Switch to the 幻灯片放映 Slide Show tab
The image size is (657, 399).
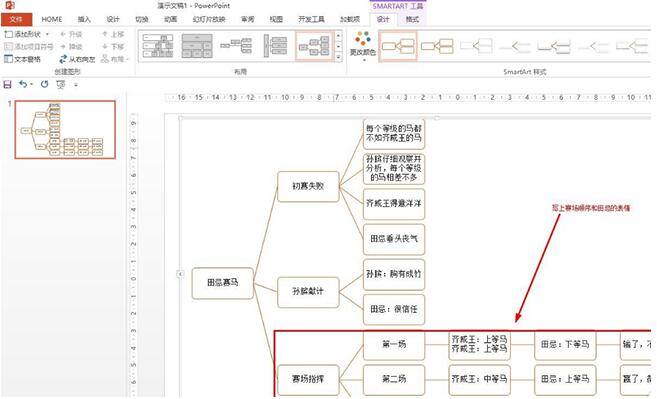click(209, 19)
